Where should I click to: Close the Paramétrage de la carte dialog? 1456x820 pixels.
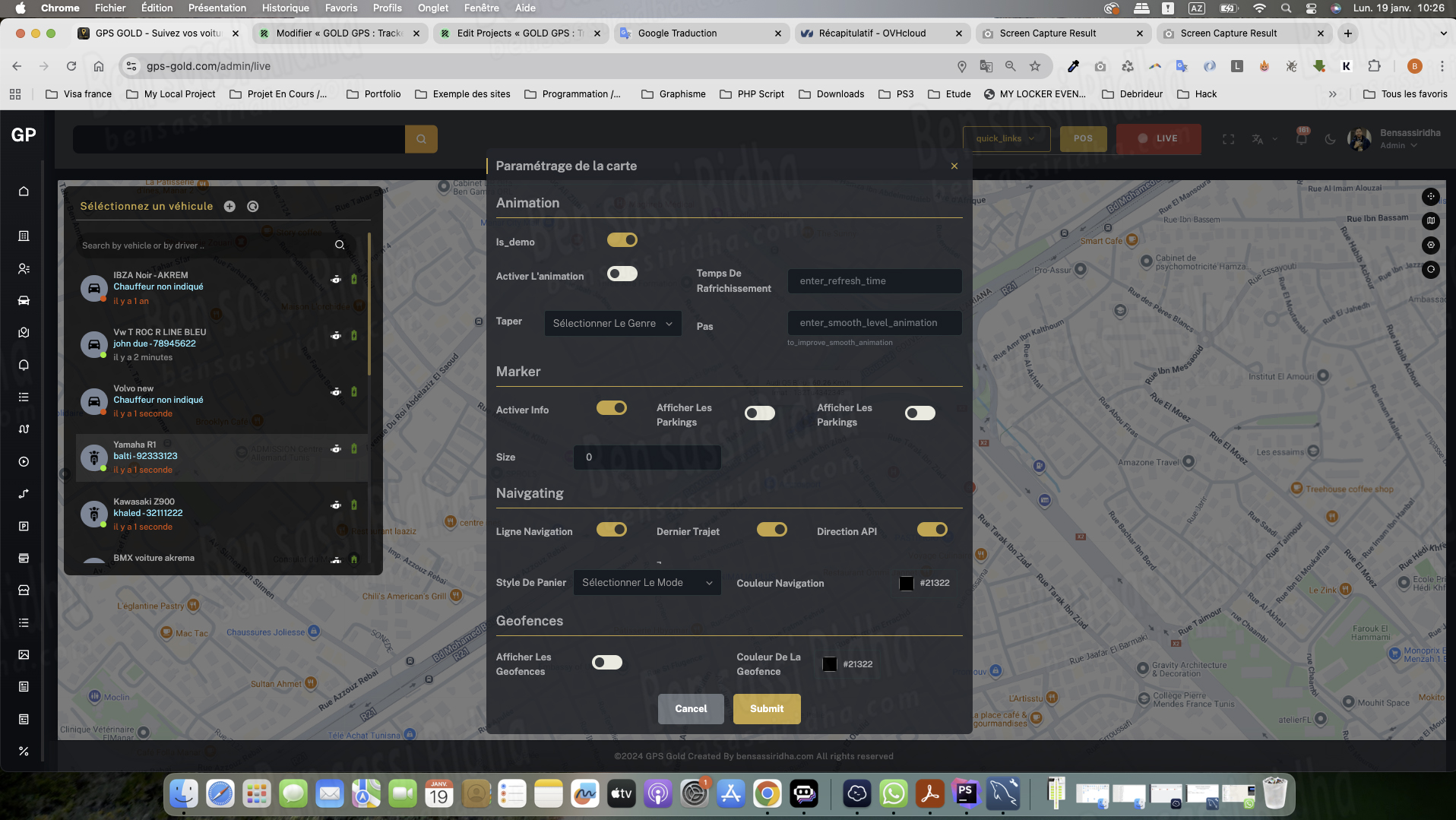[954, 166]
